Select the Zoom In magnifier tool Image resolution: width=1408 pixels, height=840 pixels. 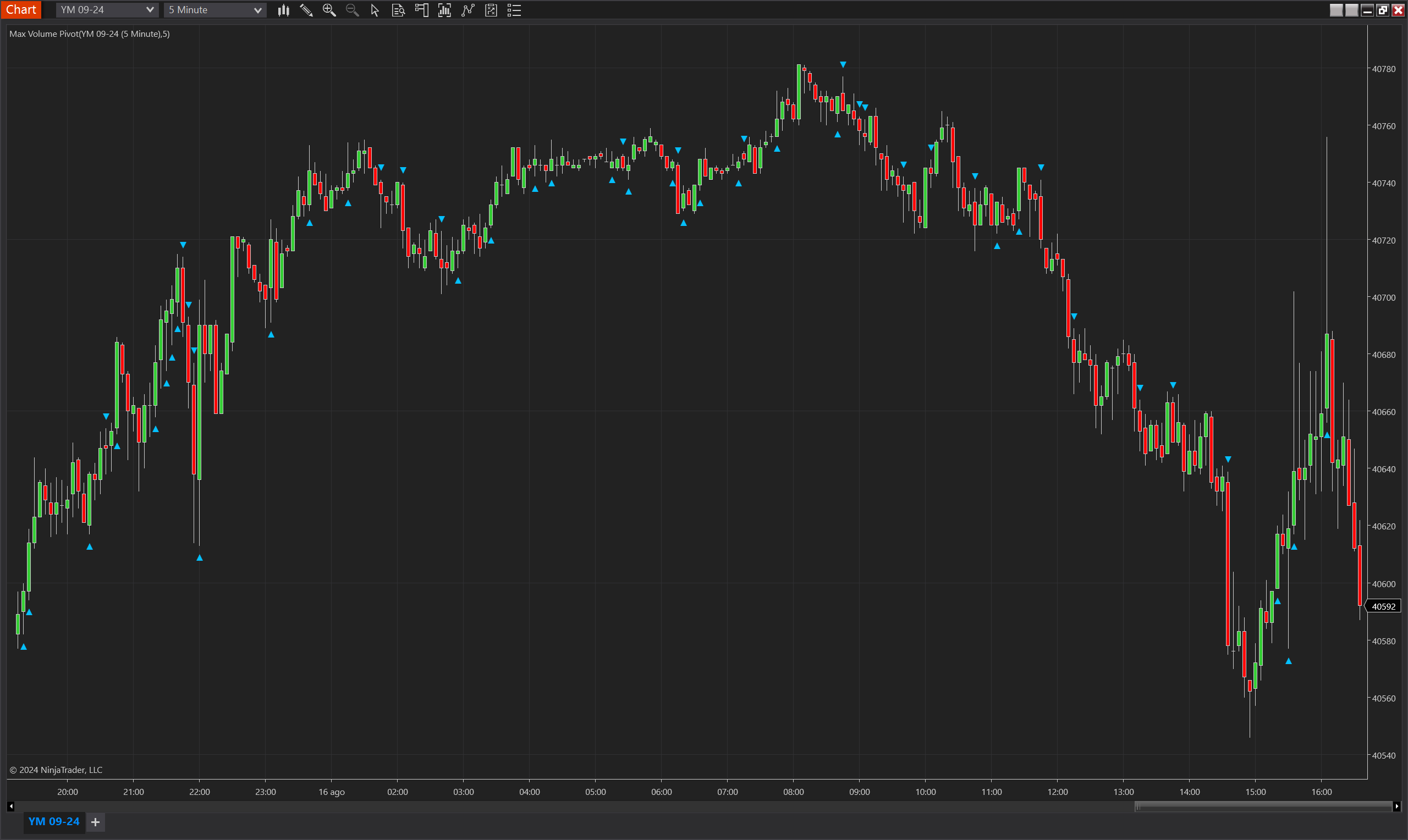[329, 10]
